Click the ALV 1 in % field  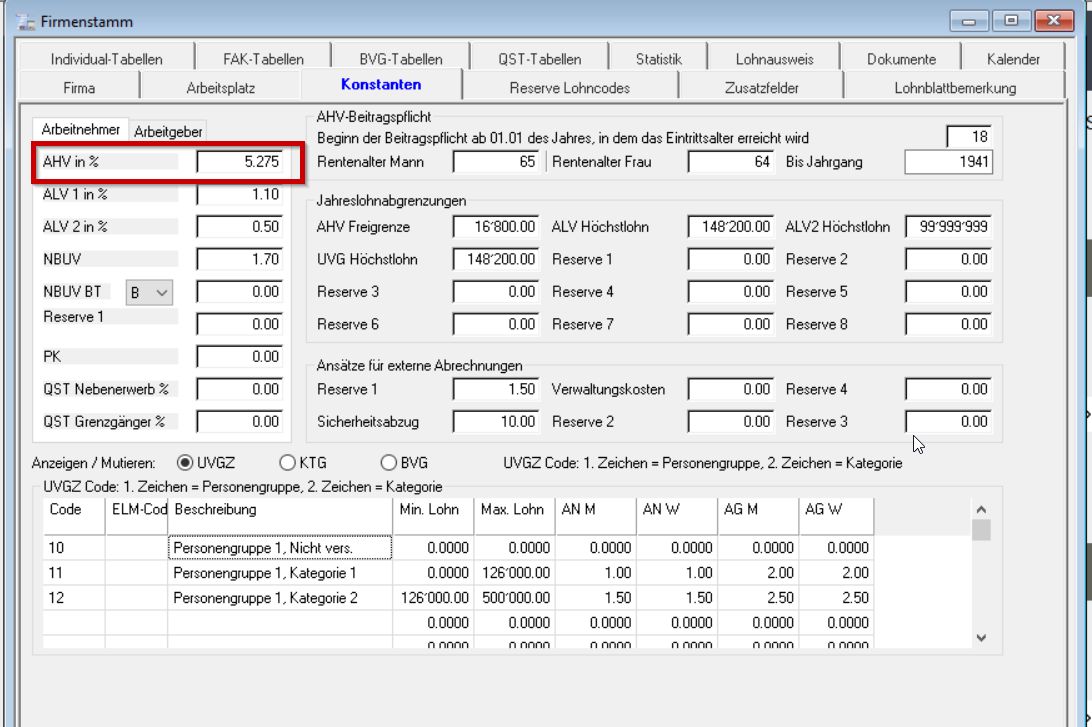[240, 194]
